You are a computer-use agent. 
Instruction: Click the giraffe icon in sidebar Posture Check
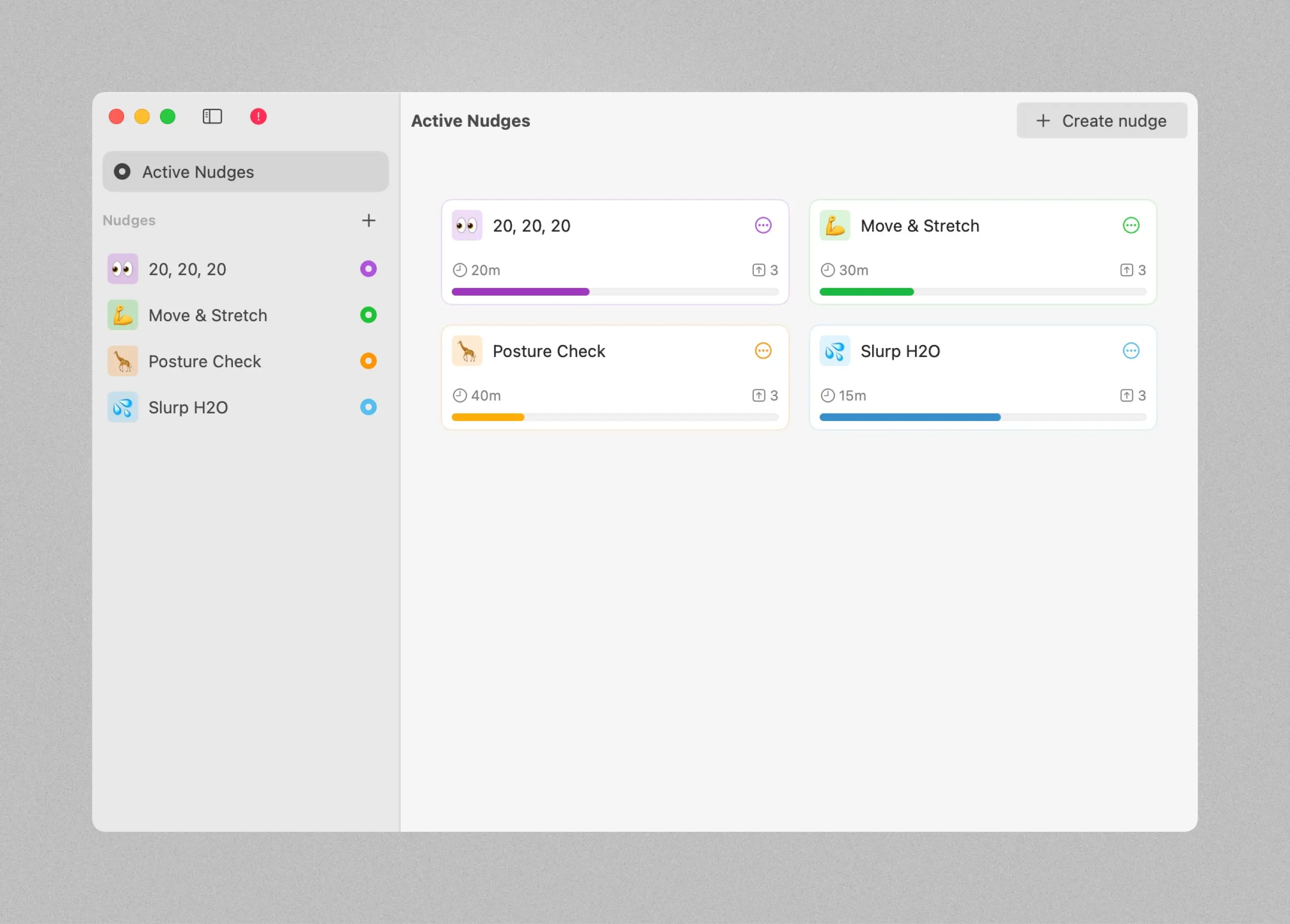[x=123, y=361]
